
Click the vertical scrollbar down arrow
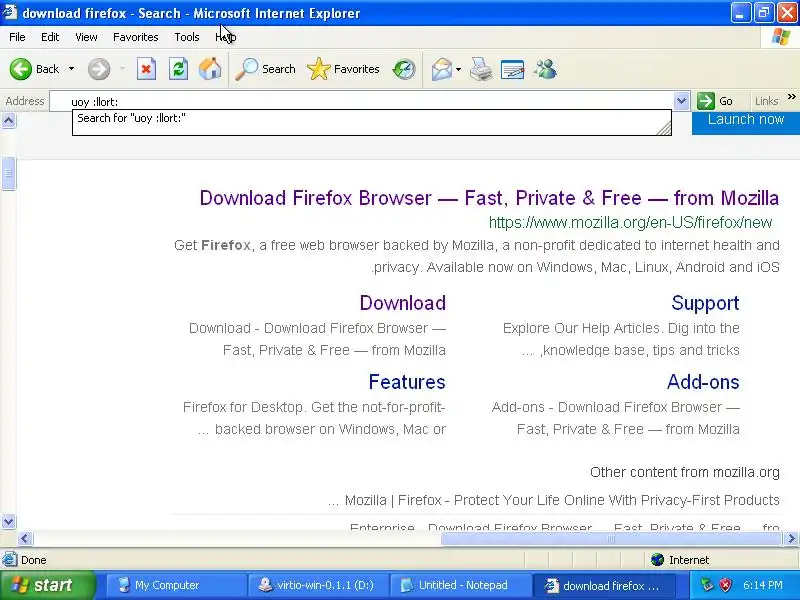coord(9,521)
